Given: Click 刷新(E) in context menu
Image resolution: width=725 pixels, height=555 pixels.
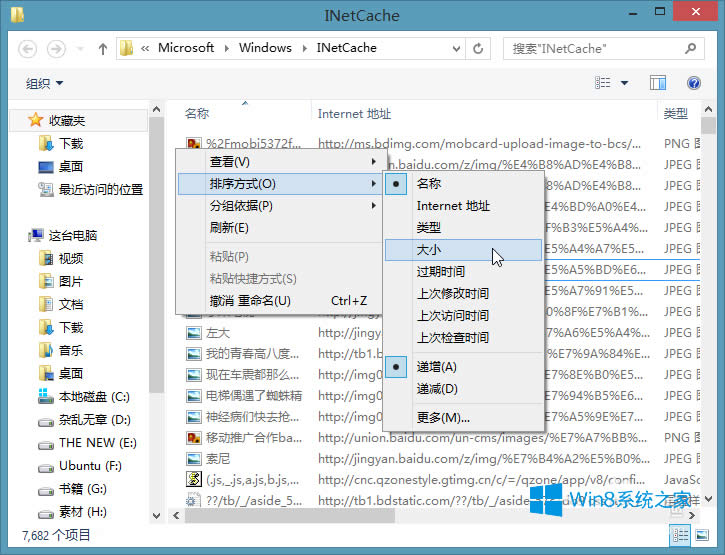Looking at the screenshot, I should [x=280, y=228].
